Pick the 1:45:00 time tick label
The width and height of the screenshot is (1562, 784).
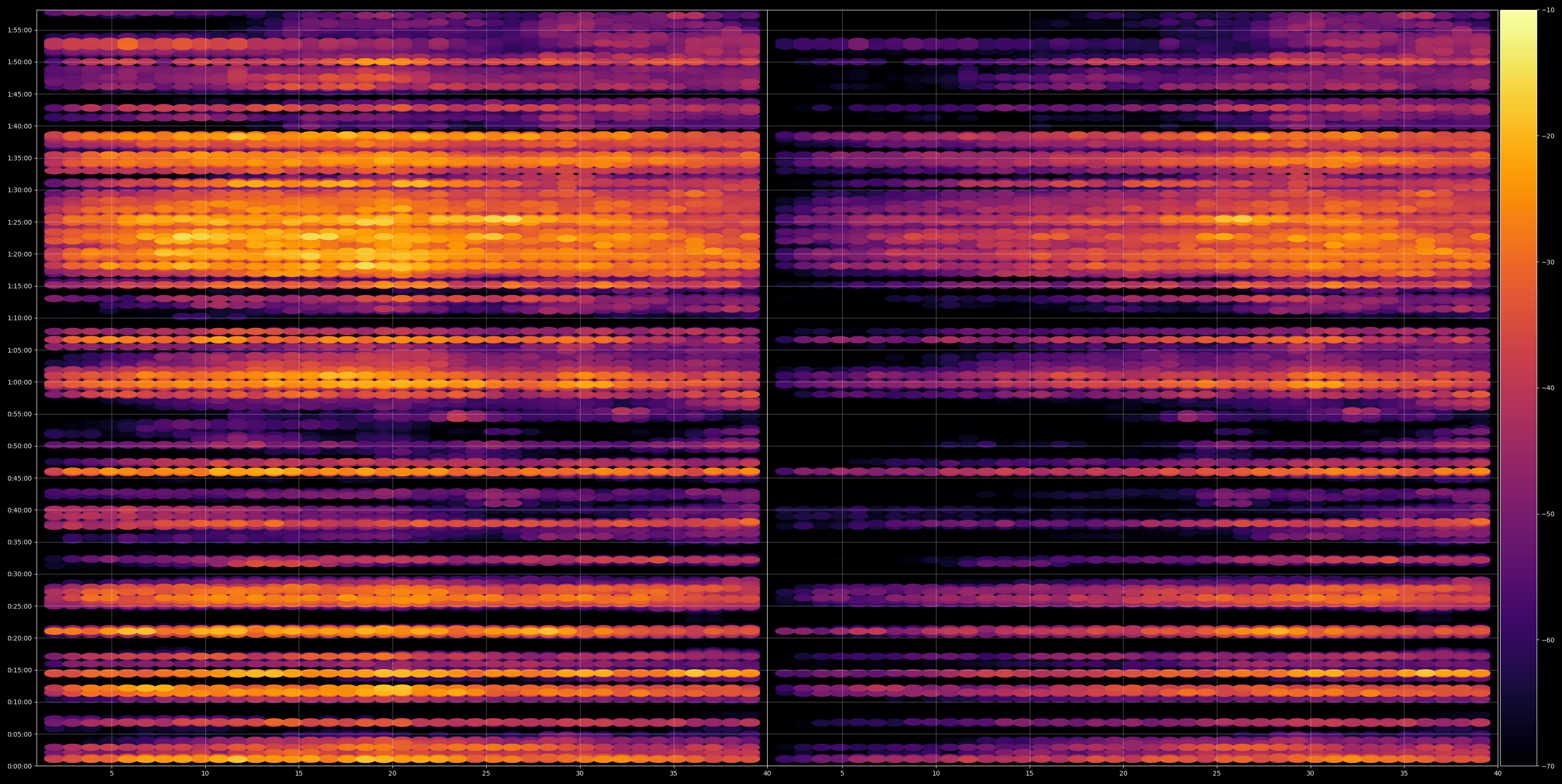[21, 94]
